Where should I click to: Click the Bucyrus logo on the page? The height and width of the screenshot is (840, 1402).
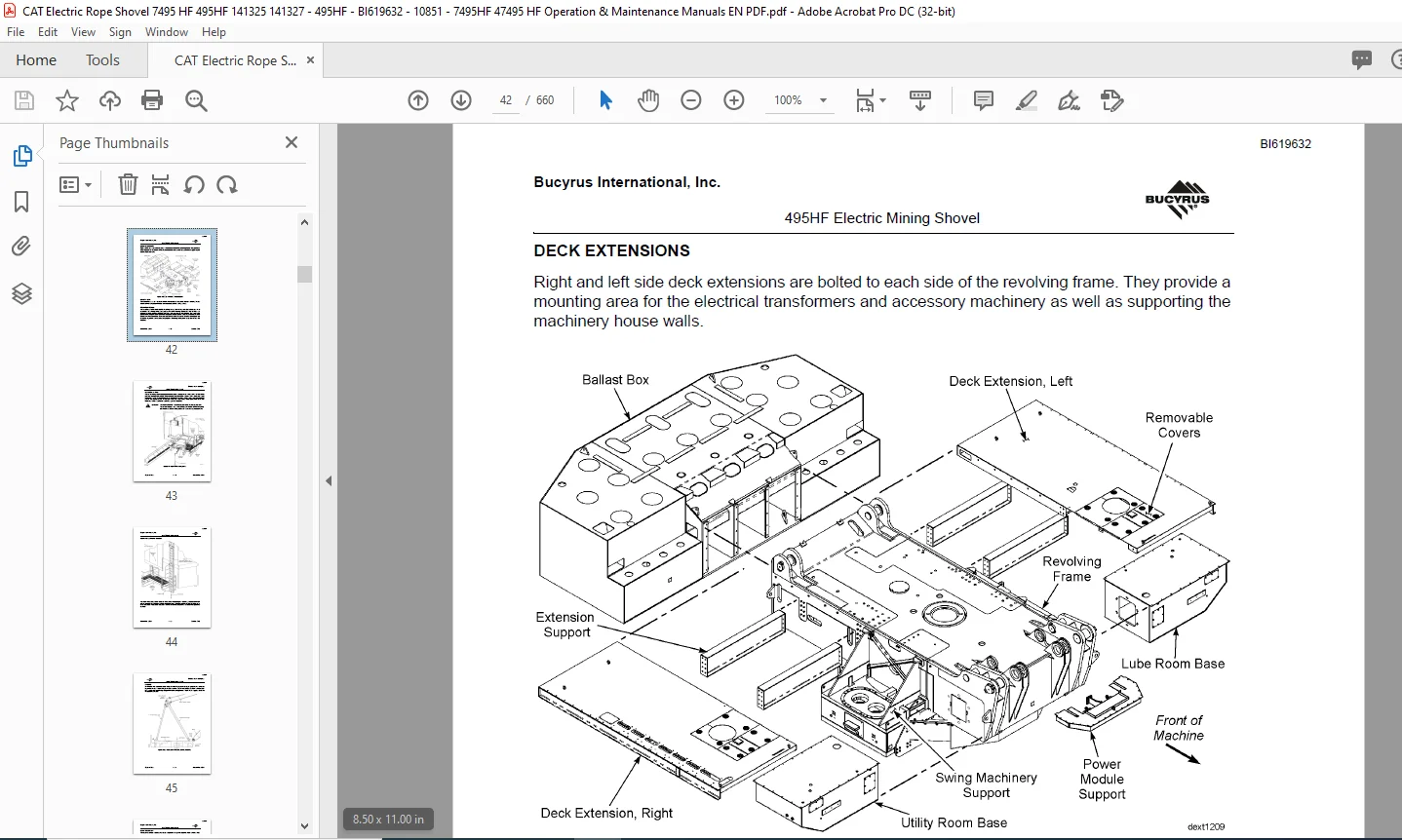pos(1177,200)
